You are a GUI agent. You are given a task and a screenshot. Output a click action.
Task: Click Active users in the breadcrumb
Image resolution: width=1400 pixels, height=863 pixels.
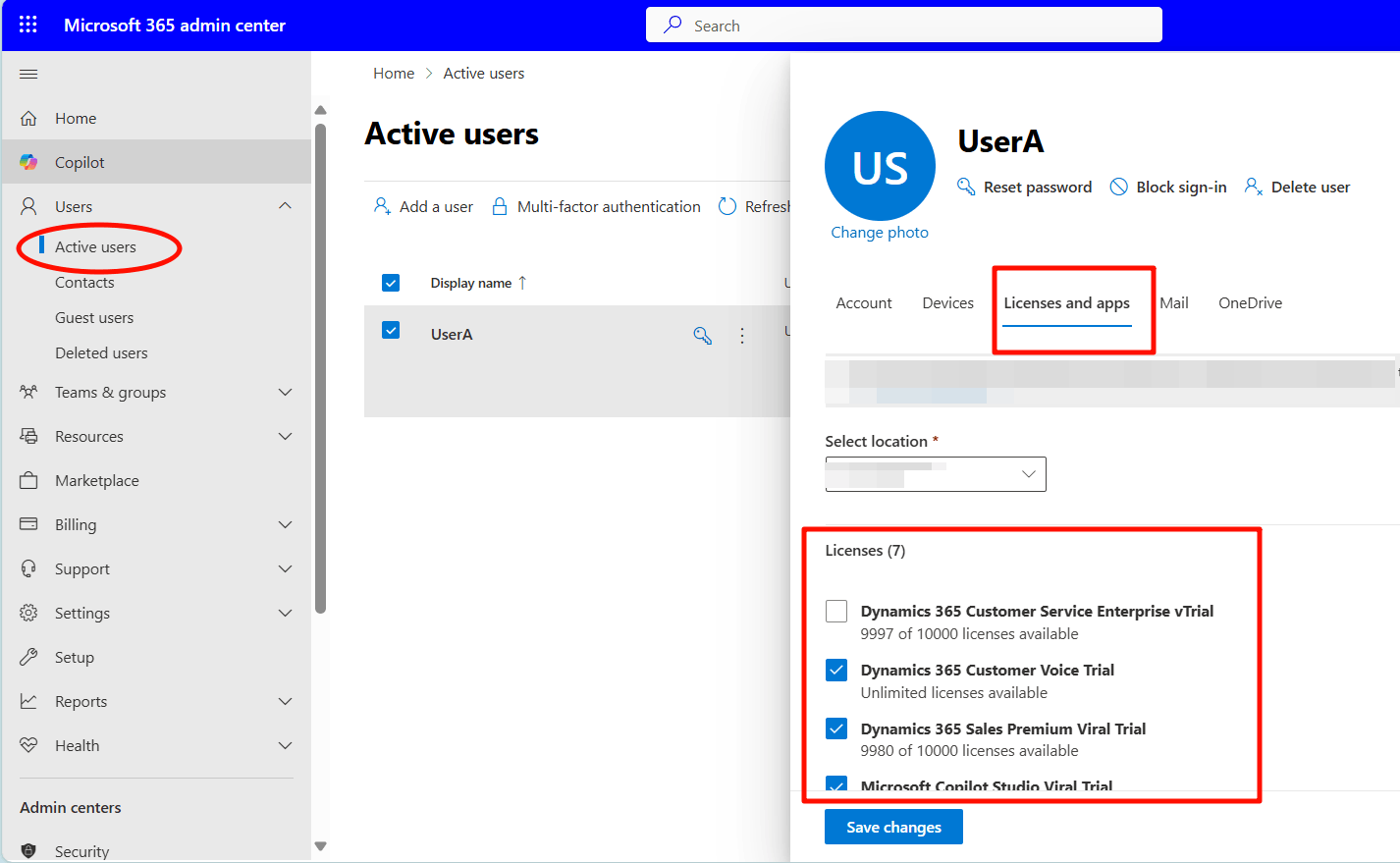484,74
